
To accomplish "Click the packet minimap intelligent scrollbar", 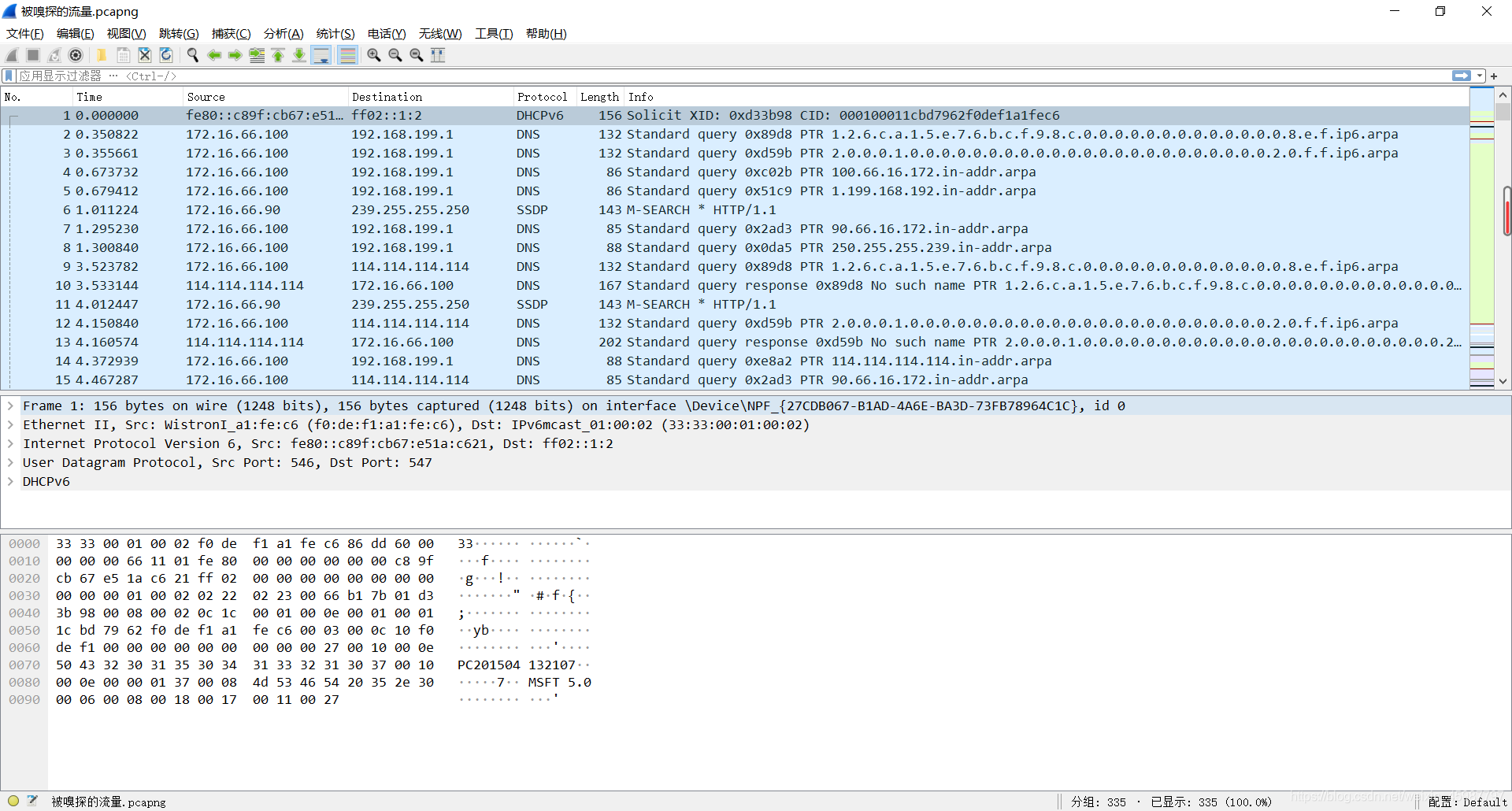I will coord(1482,238).
